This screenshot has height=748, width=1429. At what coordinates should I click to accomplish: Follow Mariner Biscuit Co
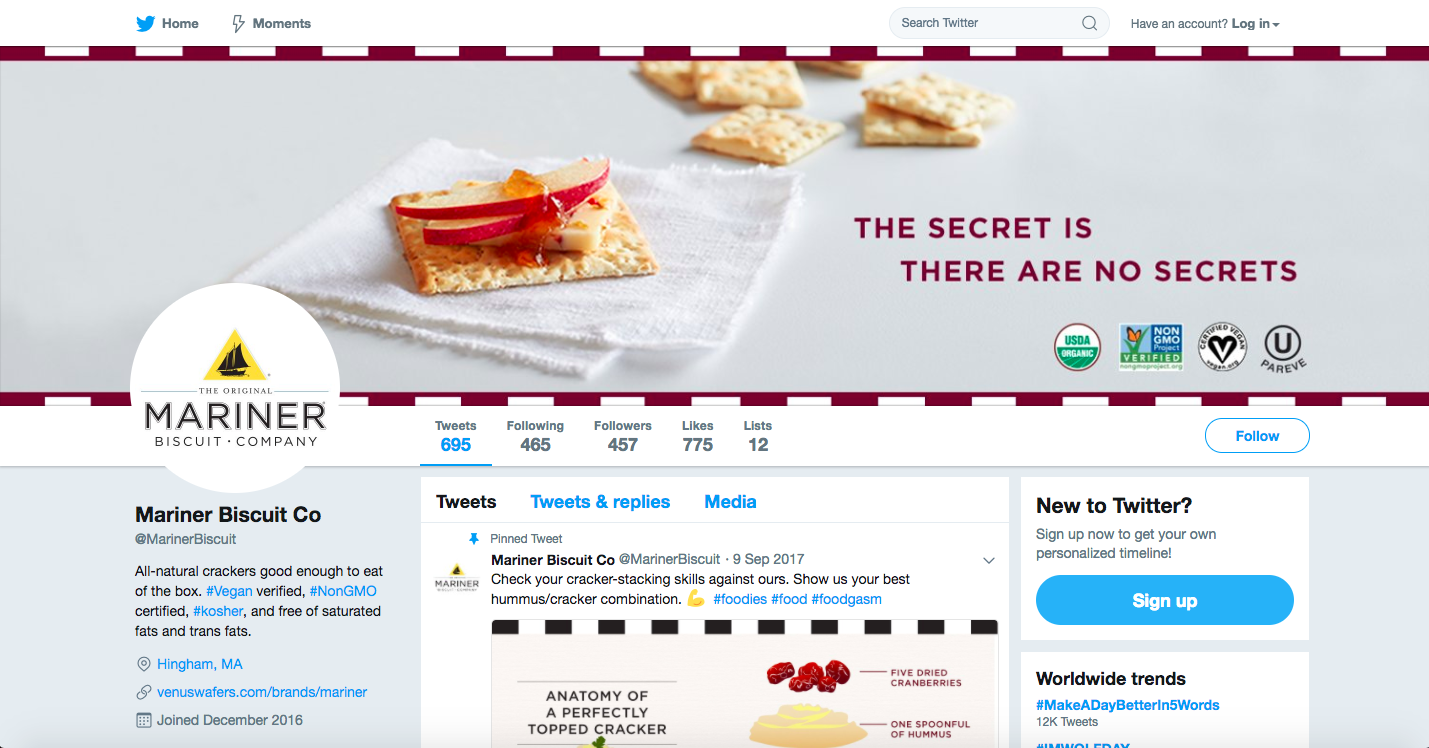pyautogui.click(x=1257, y=436)
